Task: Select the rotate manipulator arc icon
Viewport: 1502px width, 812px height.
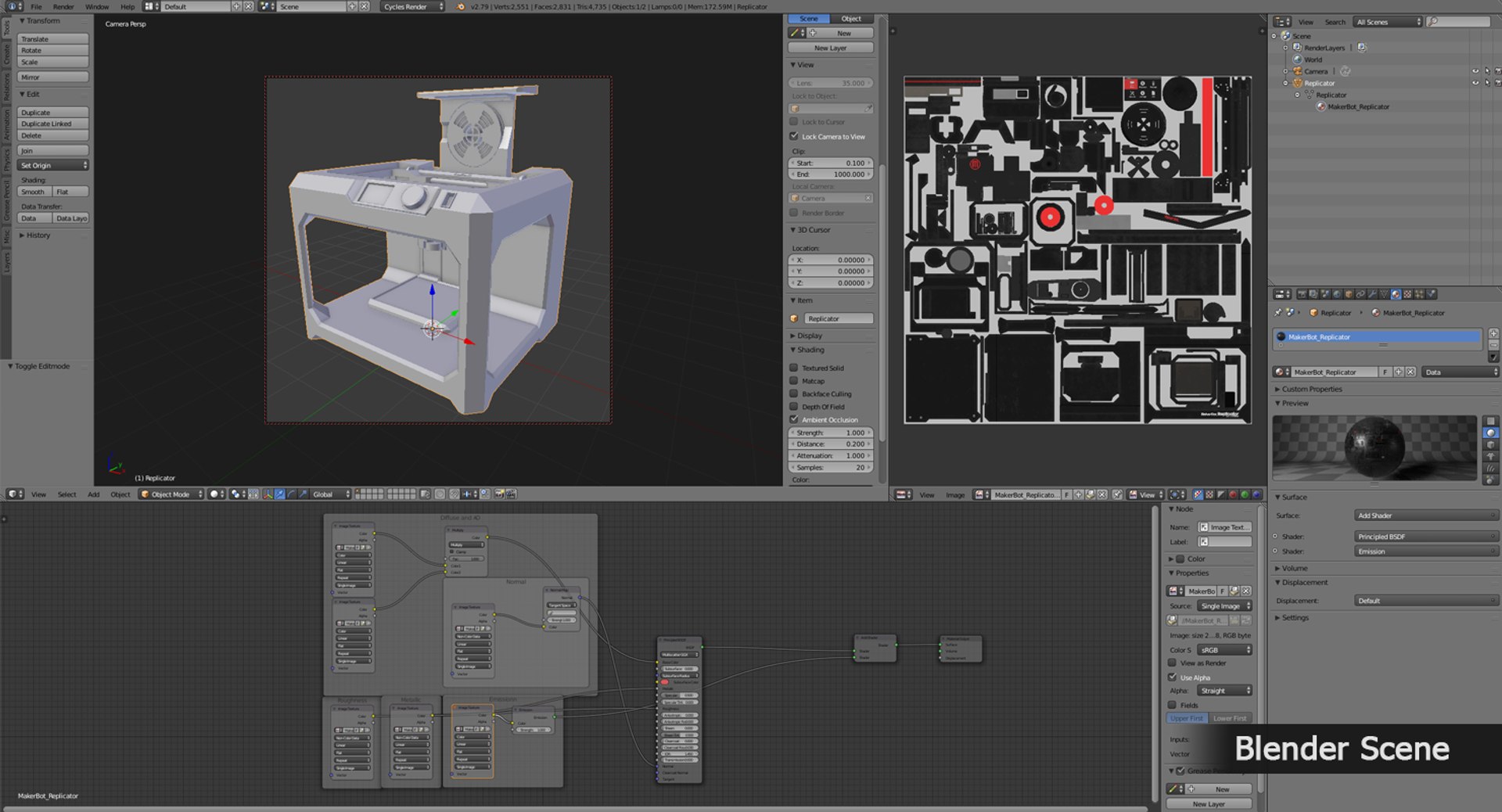Action: [x=291, y=494]
